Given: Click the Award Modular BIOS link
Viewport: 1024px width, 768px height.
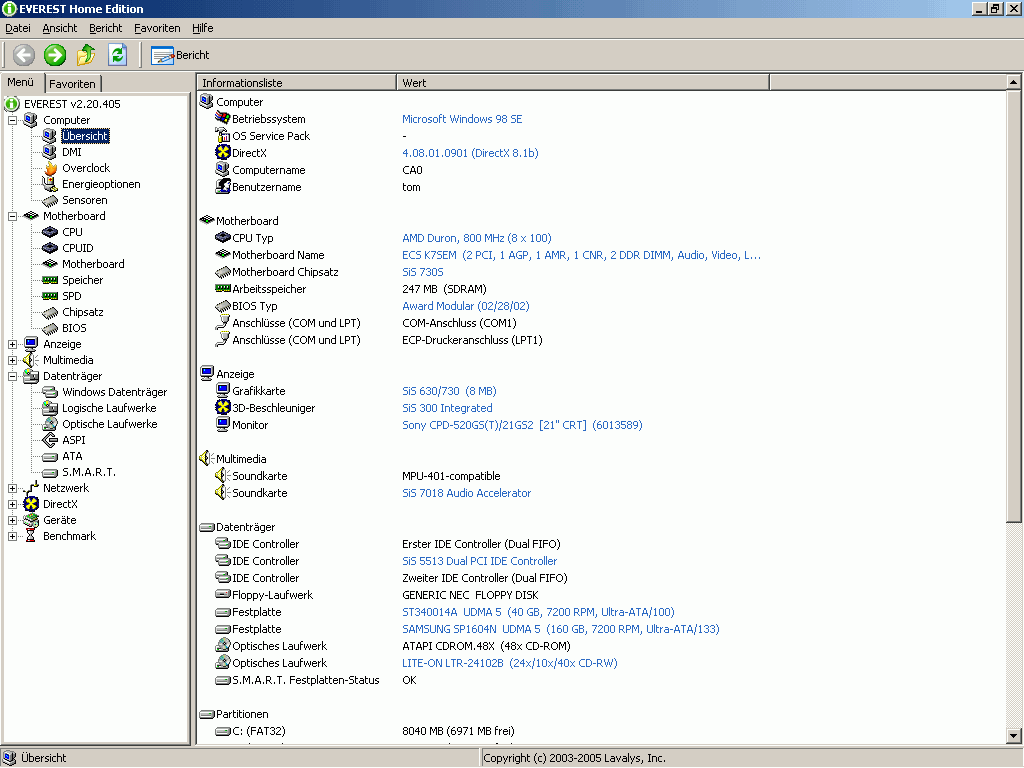Looking at the screenshot, I should coord(466,306).
